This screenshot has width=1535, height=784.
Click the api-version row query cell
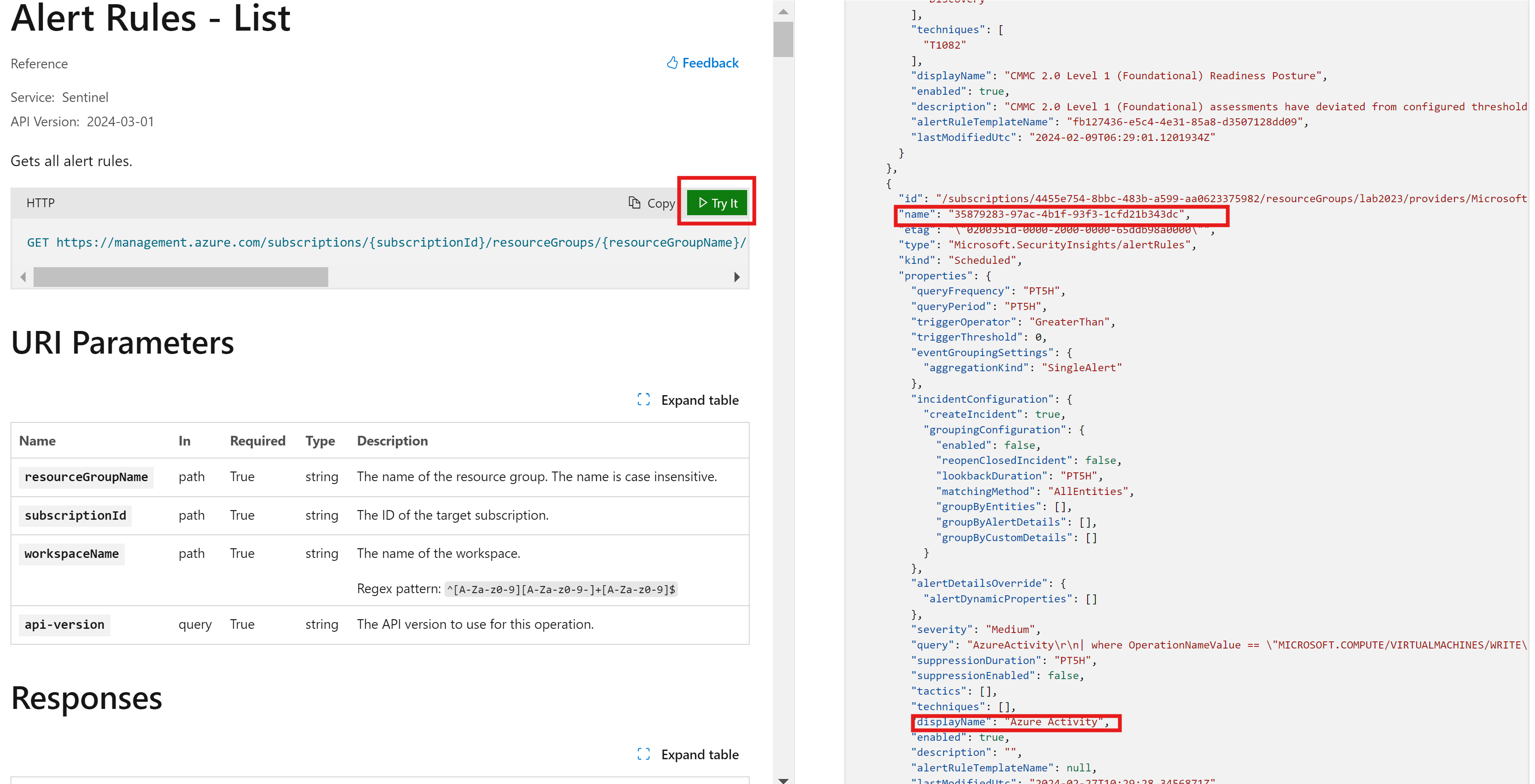pos(195,625)
